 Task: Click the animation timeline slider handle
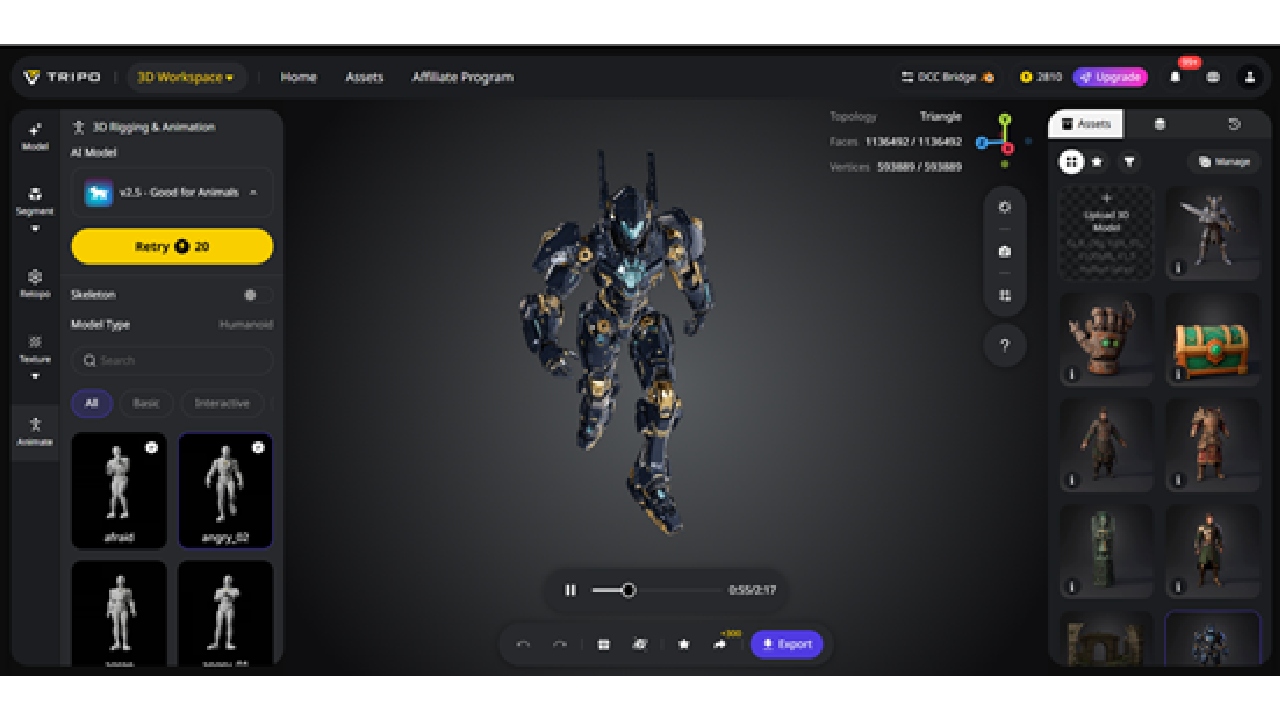coord(628,590)
